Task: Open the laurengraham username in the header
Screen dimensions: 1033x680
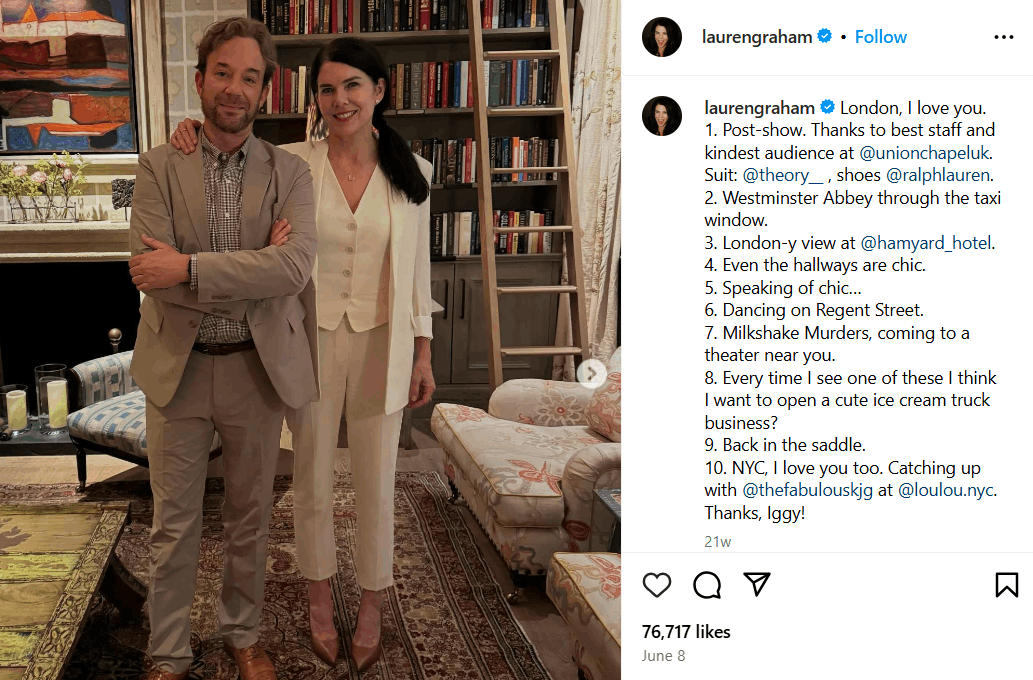Action: (x=757, y=37)
